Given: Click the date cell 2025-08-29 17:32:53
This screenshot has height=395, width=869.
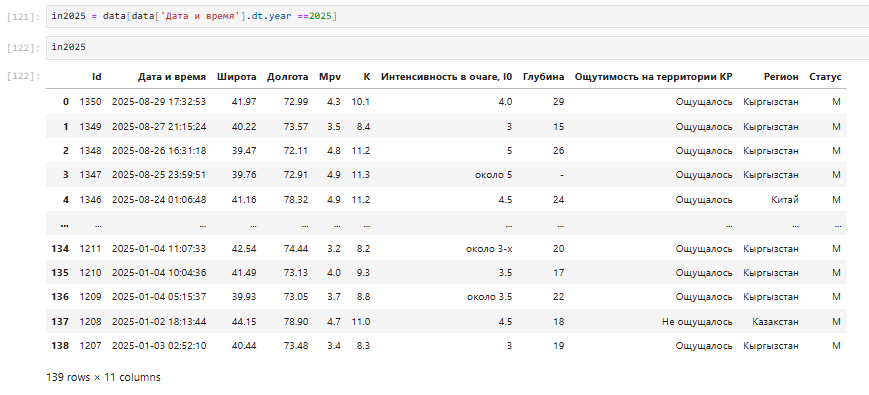Looking at the screenshot, I should tap(159, 102).
